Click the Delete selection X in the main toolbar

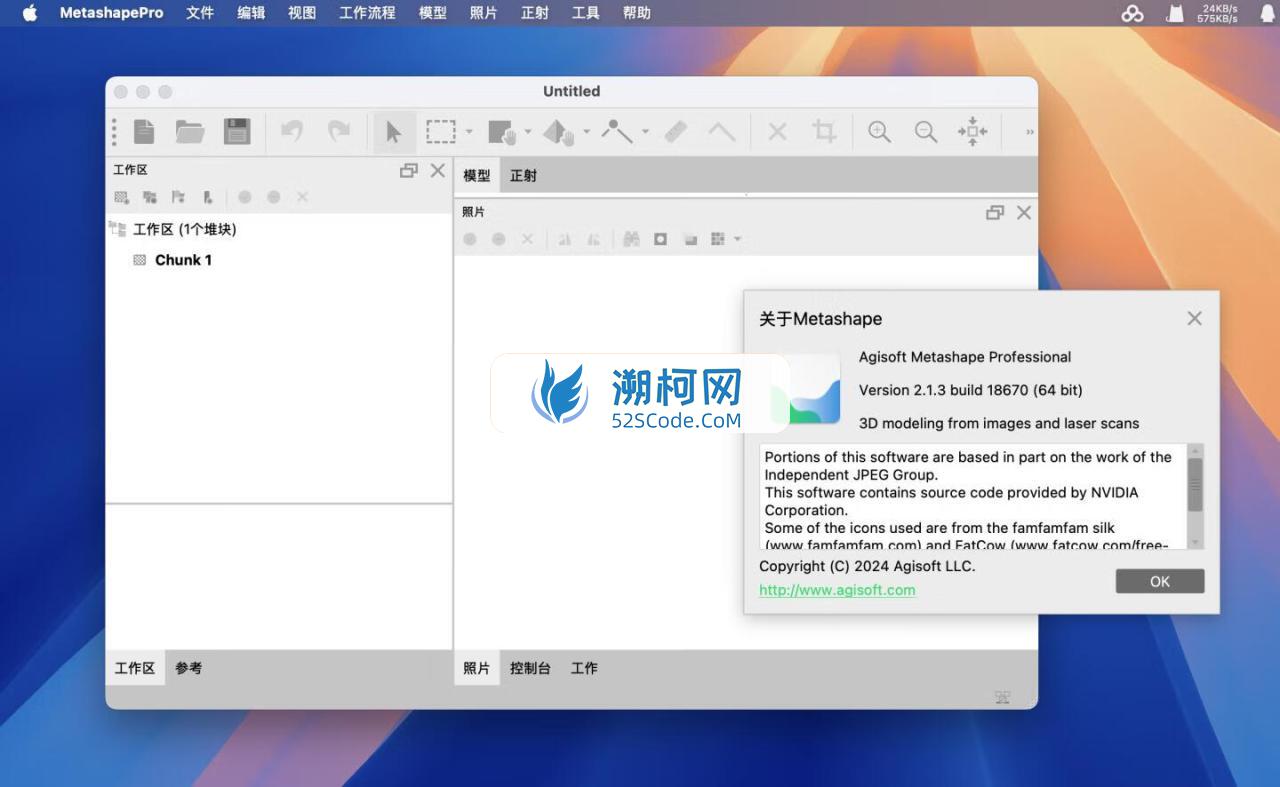(777, 131)
